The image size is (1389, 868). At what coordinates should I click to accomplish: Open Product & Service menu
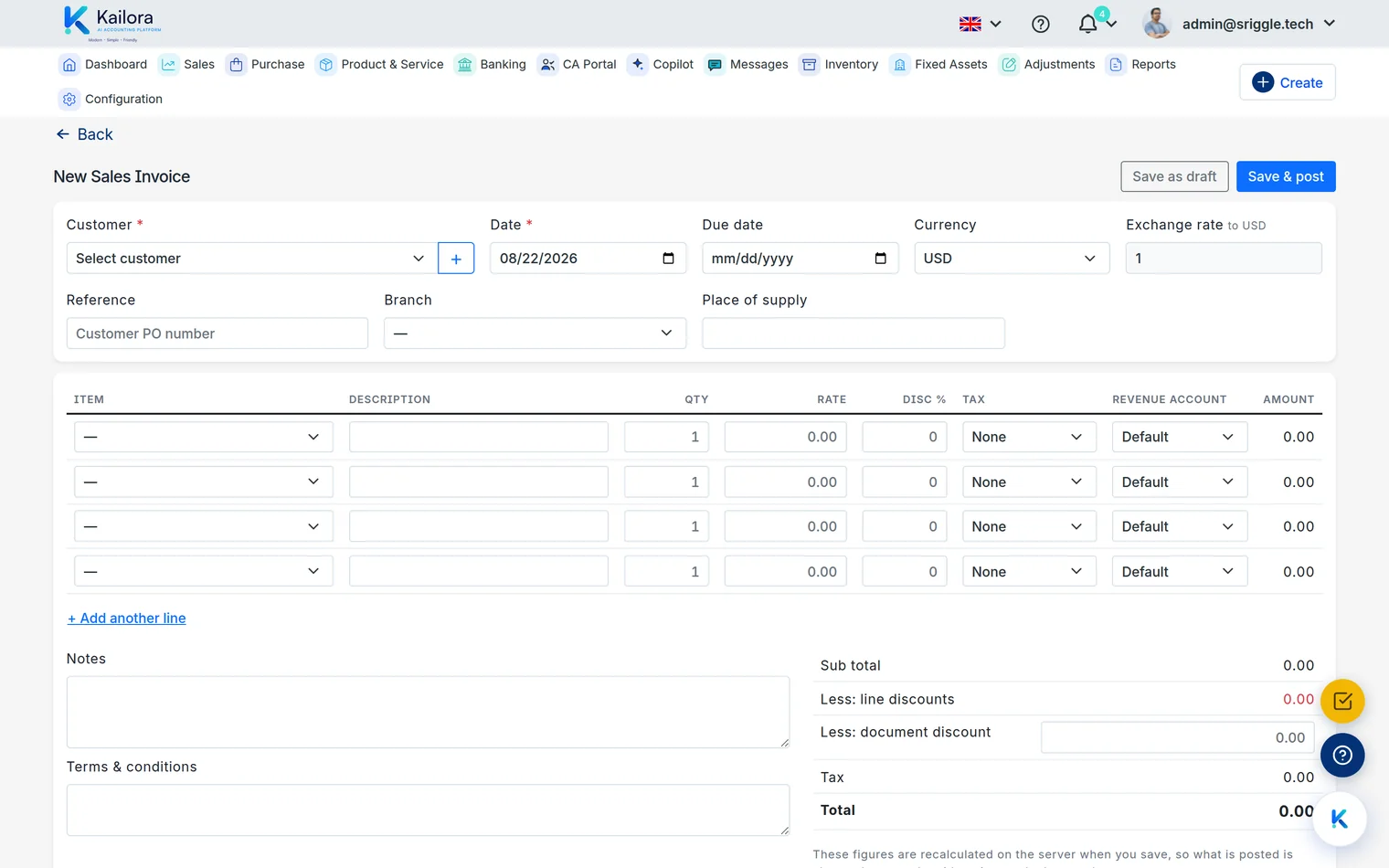[380, 65]
